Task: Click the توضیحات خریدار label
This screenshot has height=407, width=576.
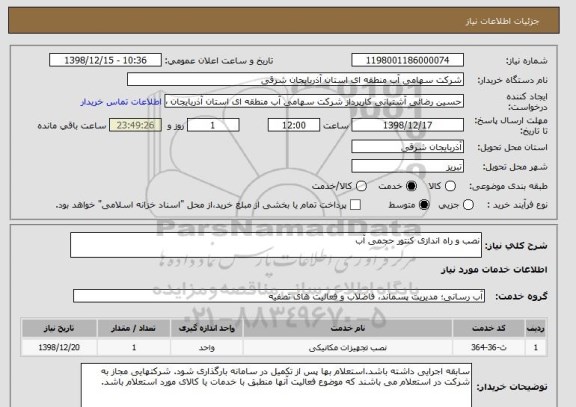Action: tap(512, 387)
